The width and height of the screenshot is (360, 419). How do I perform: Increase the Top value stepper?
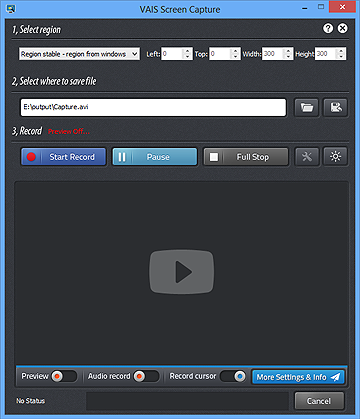(235, 51)
